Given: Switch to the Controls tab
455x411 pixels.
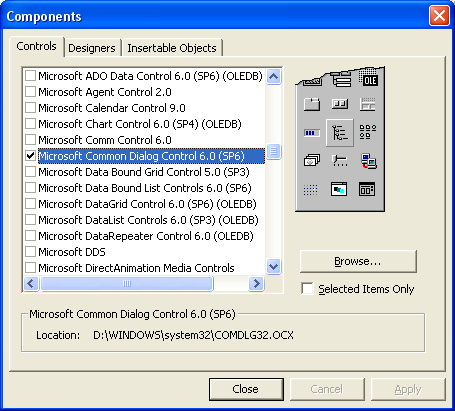Looking at the screenshot, I should tap(37, 46).
